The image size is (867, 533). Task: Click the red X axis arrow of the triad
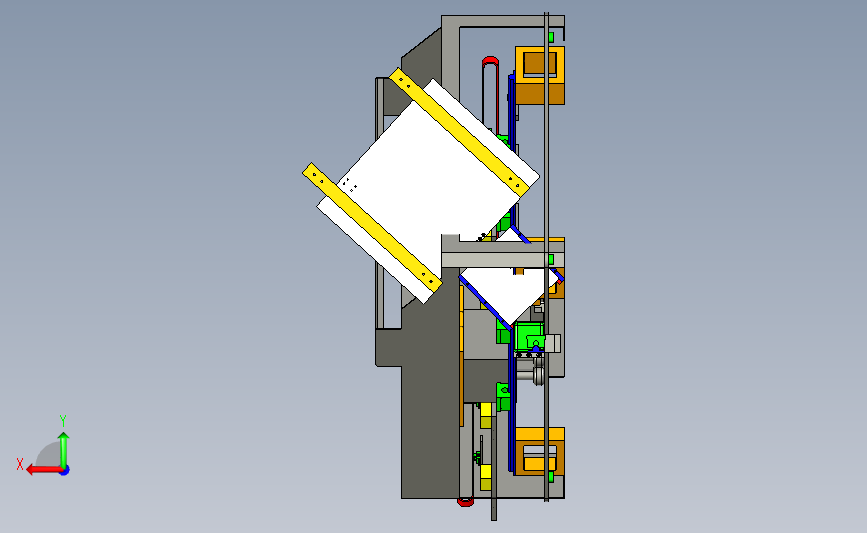point(43,470)
